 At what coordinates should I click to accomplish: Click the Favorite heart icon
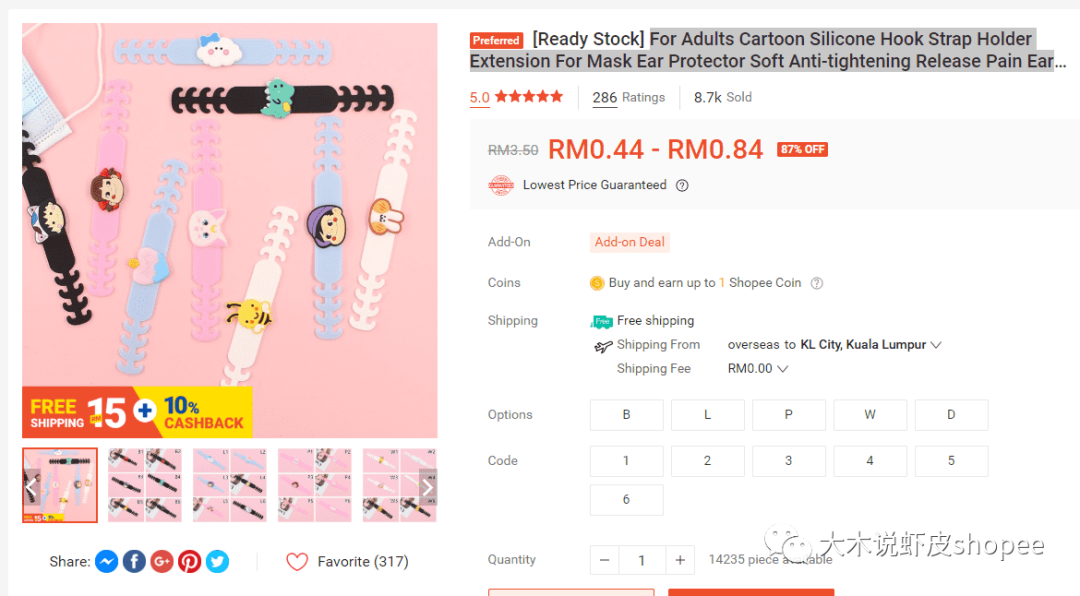tap(297, 562)
